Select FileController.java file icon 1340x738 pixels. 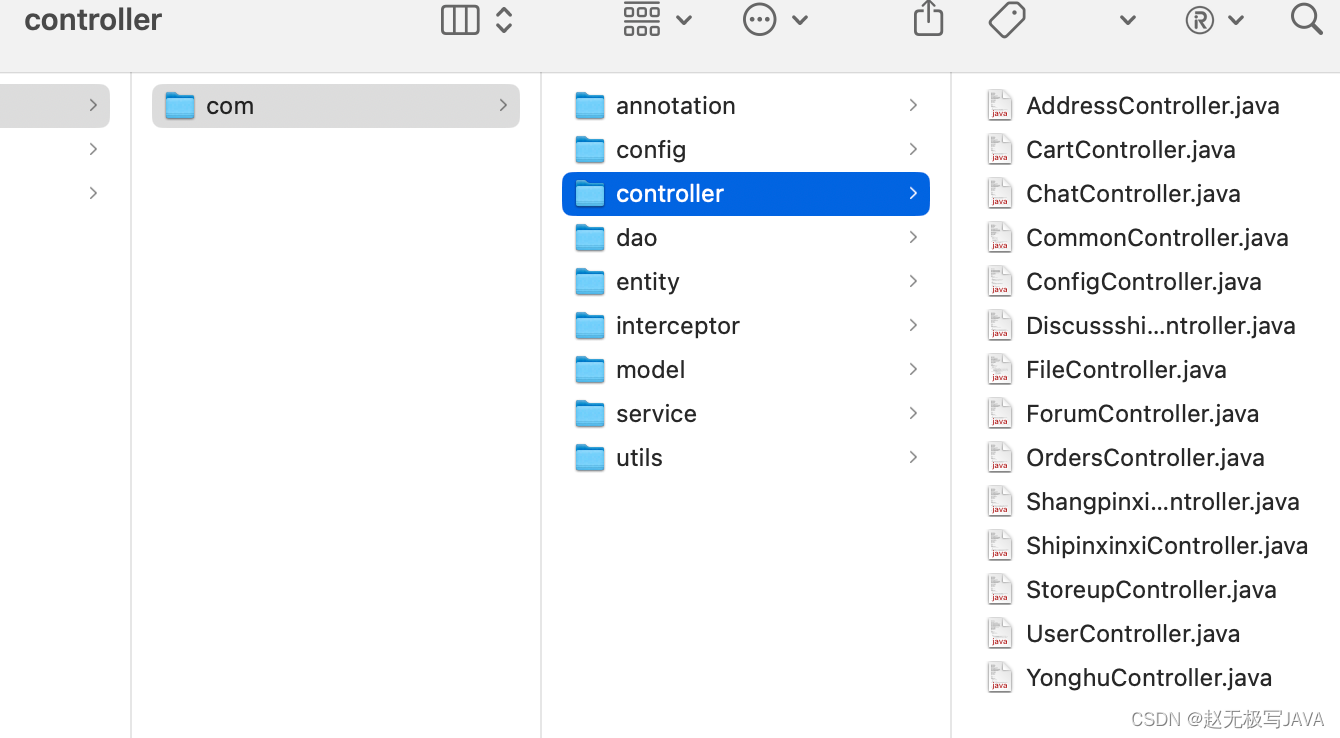pos(1000,369)
